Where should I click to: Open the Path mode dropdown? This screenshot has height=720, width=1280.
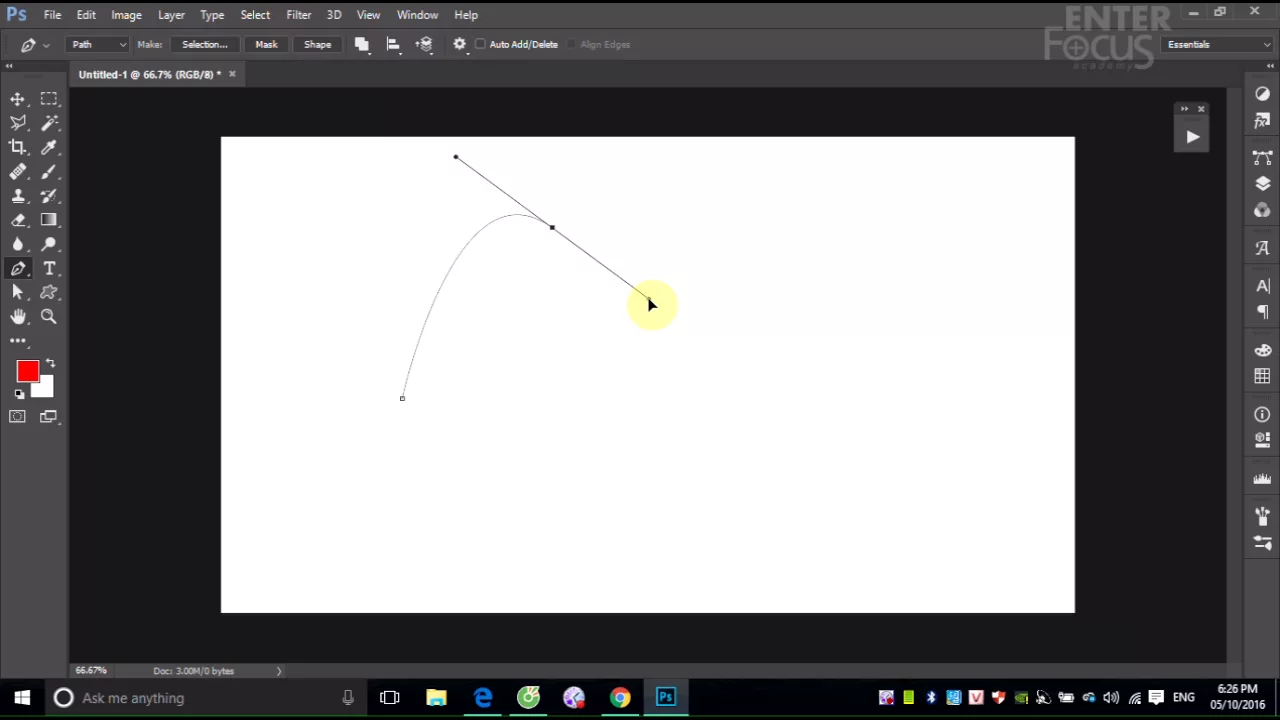[98, 44]
